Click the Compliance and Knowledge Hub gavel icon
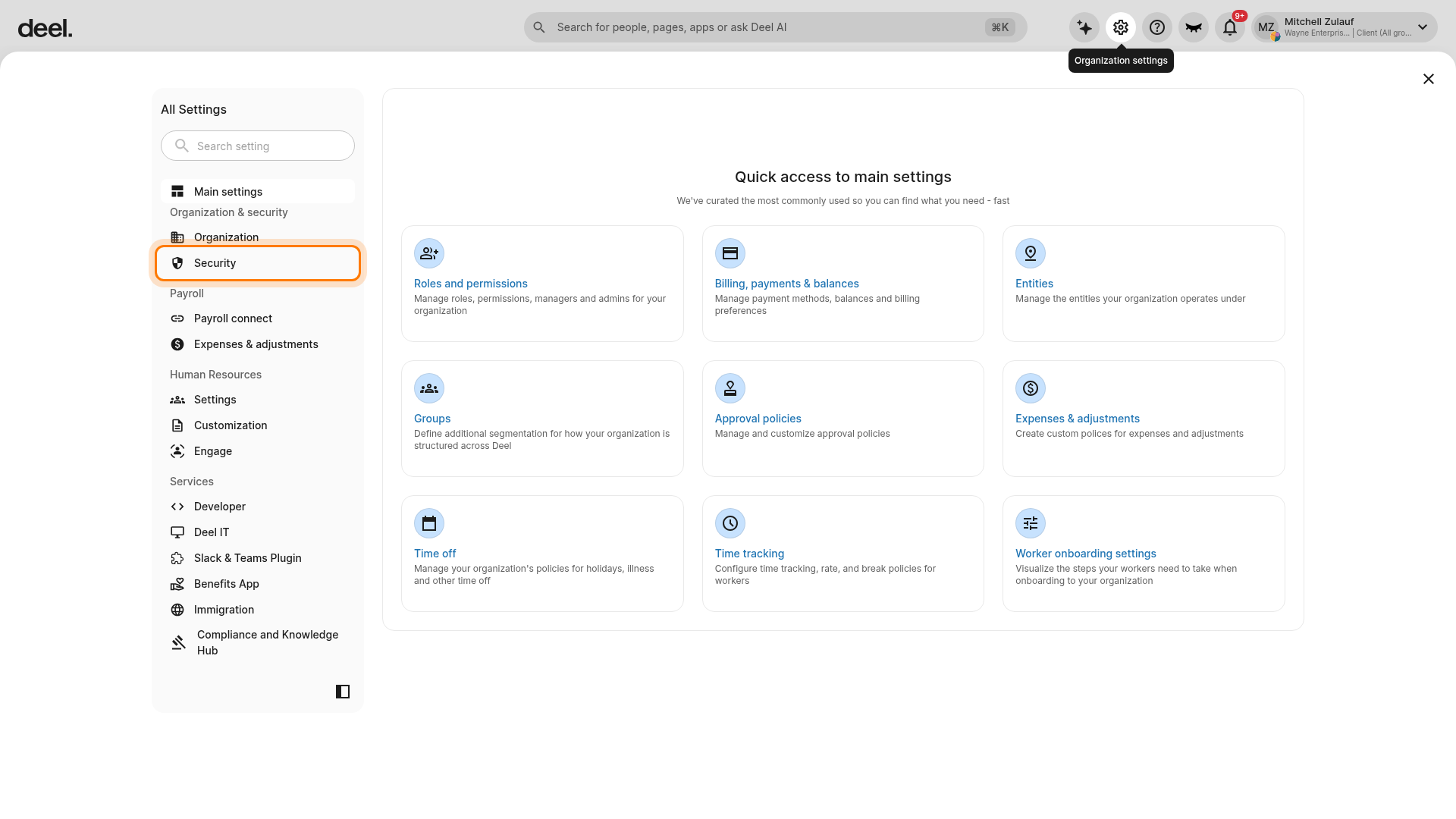Viewport: 1456px width, 819px height. [x=178, y=642]
